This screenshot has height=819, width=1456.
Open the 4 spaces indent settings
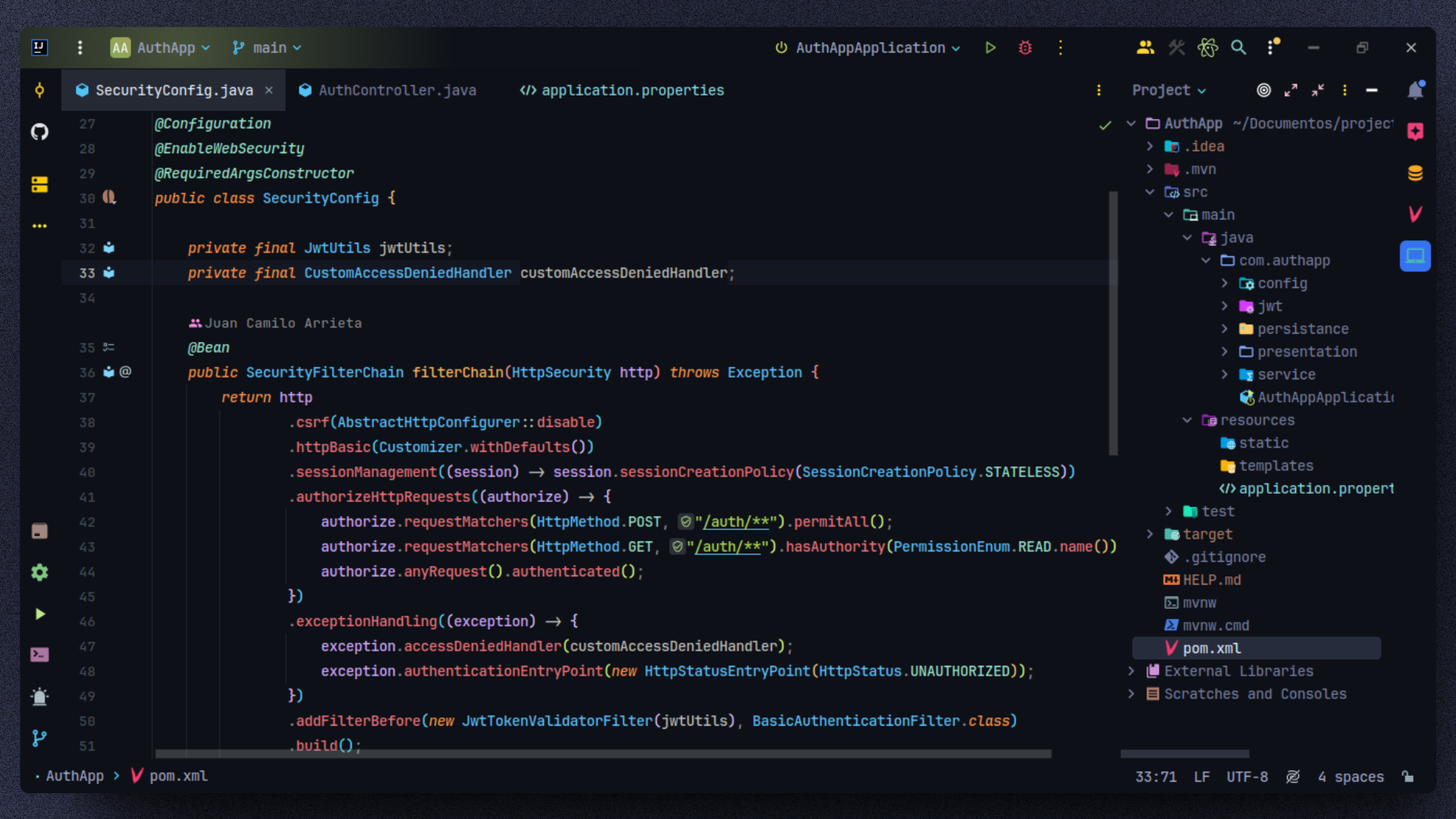pos(1351,777)
